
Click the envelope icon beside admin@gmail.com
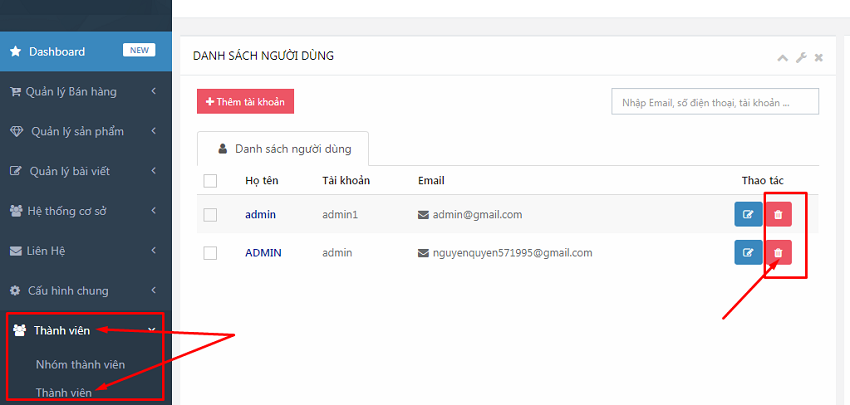click(x=423, y=215)
